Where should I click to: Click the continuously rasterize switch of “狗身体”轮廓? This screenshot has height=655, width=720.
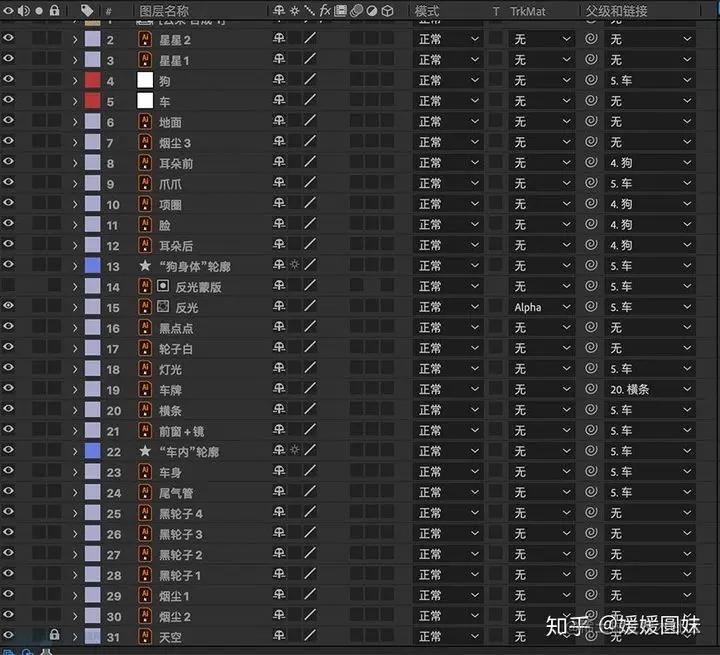click(x=294, y=265)
